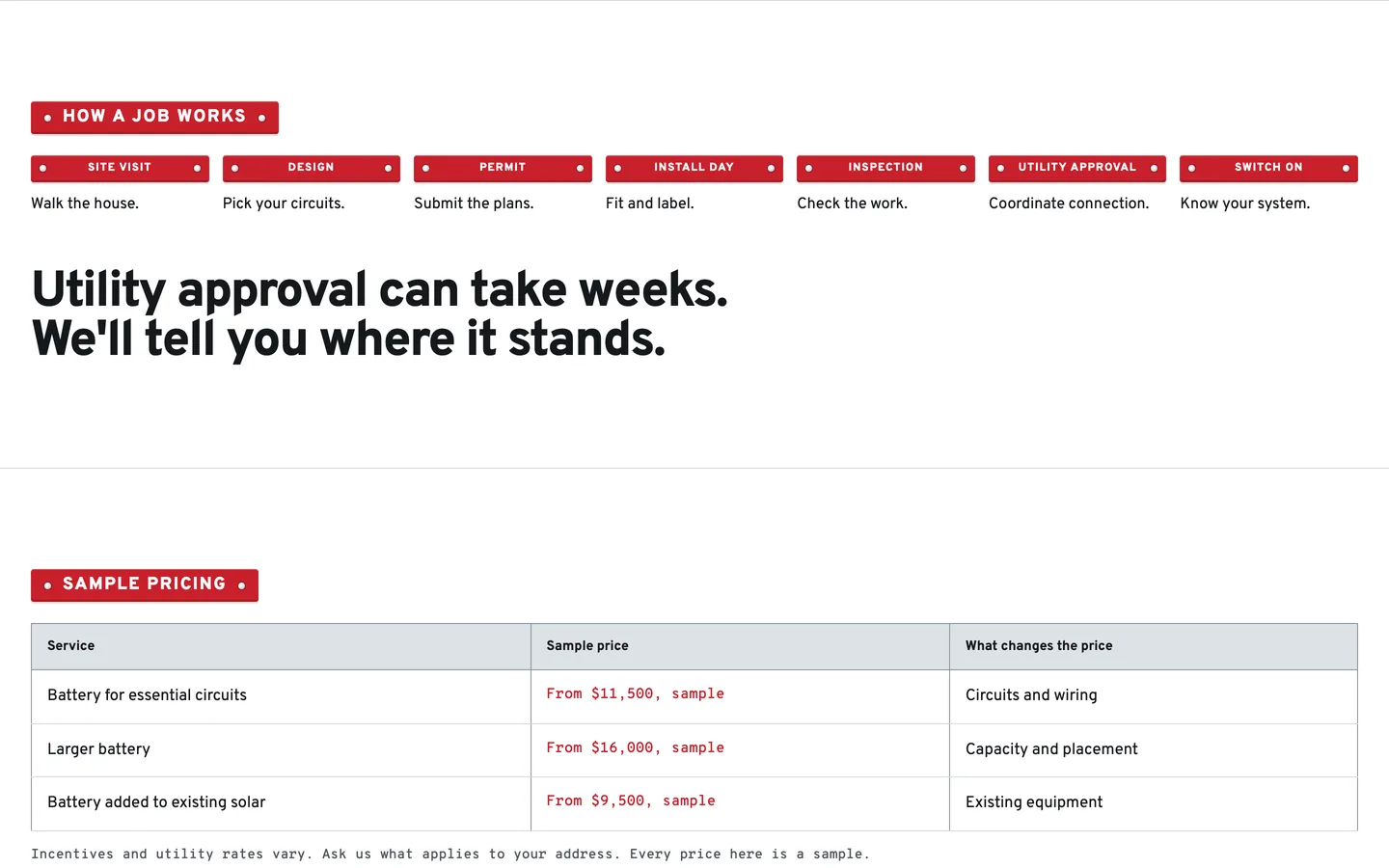Click 'Check the work.' caption
This screenshot has width=1389, height=868.
(x=853, y=203)
